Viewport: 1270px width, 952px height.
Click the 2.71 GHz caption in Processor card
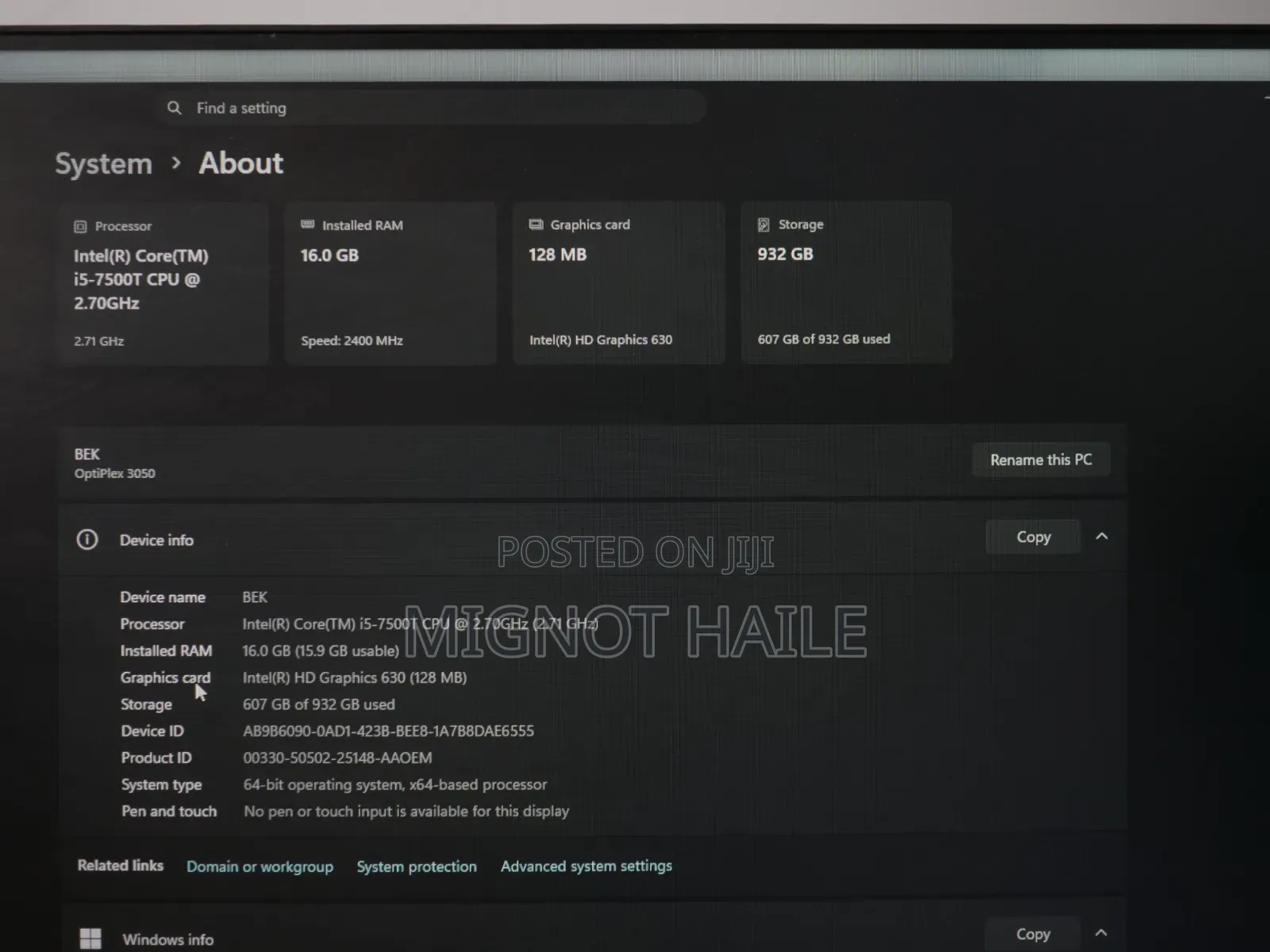[99, 341]
